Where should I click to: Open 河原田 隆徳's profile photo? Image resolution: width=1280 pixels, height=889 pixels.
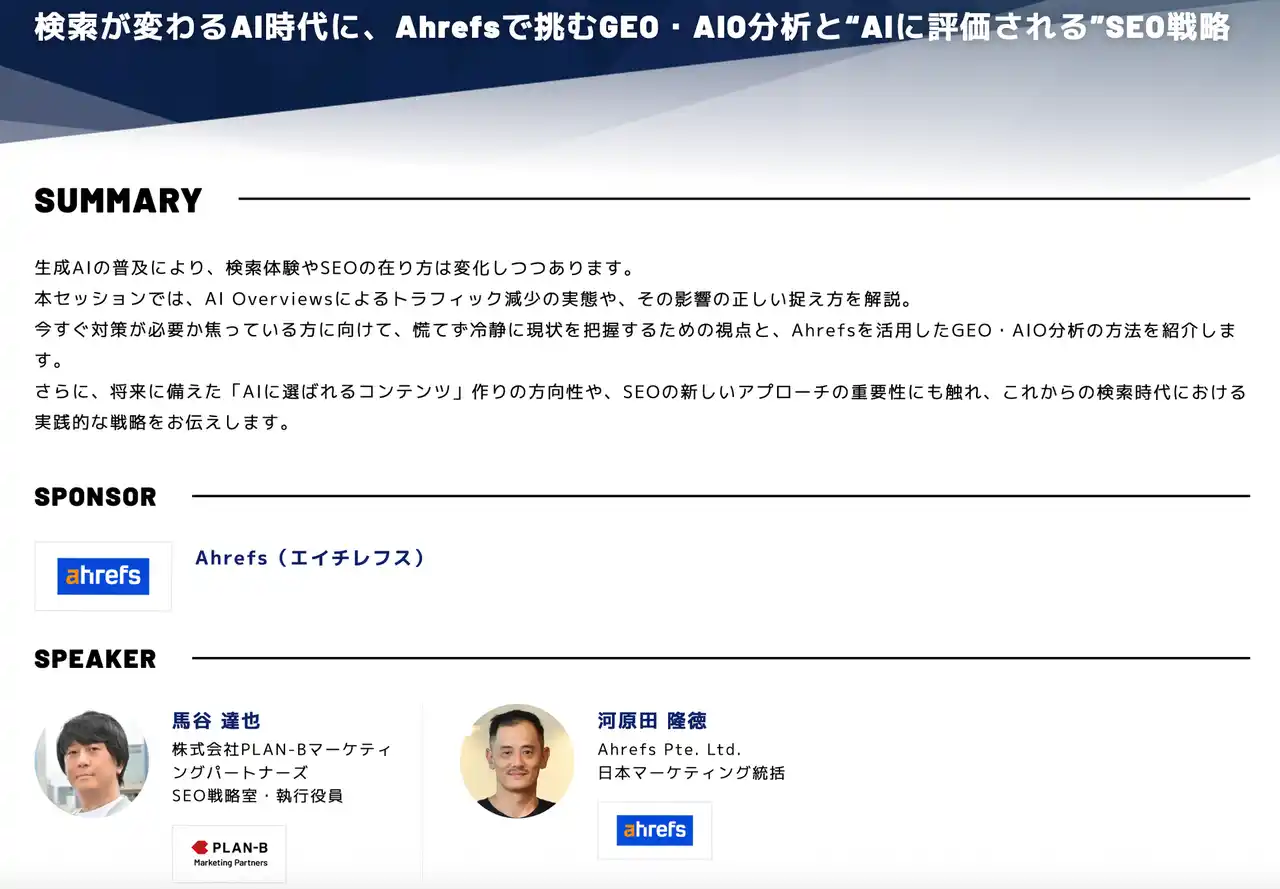pos(517,761)
